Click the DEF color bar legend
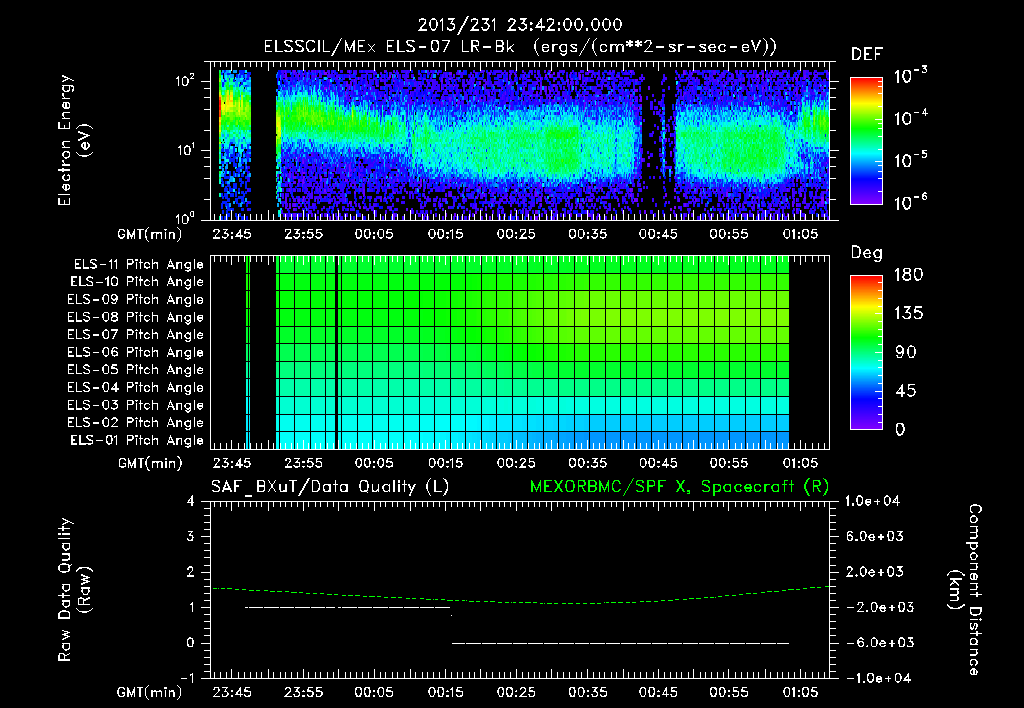The width and height of the screenshot is (1024, 708). point(866,140)
